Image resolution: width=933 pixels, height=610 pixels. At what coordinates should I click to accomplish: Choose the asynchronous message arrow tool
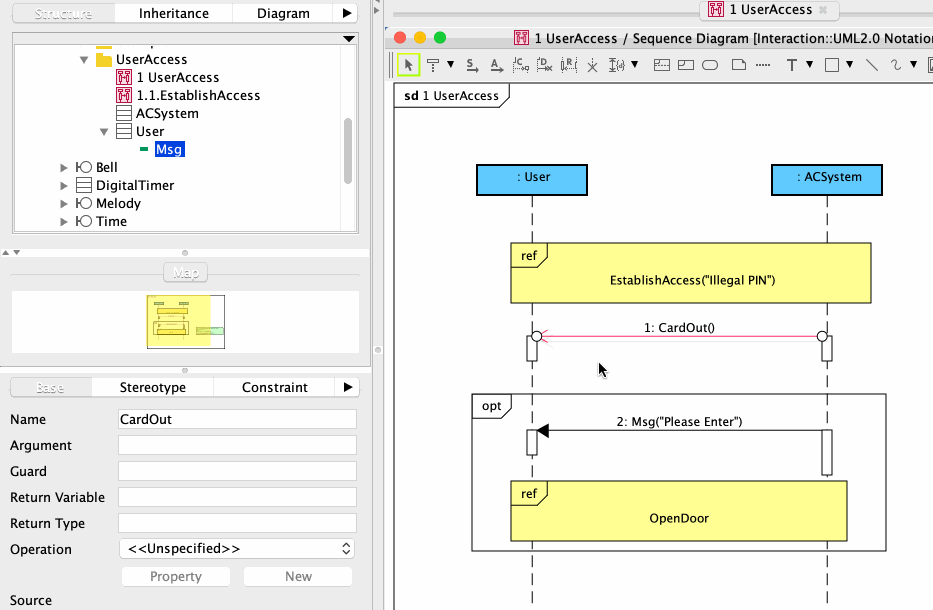pyautogui.click(x=496, y=65)
